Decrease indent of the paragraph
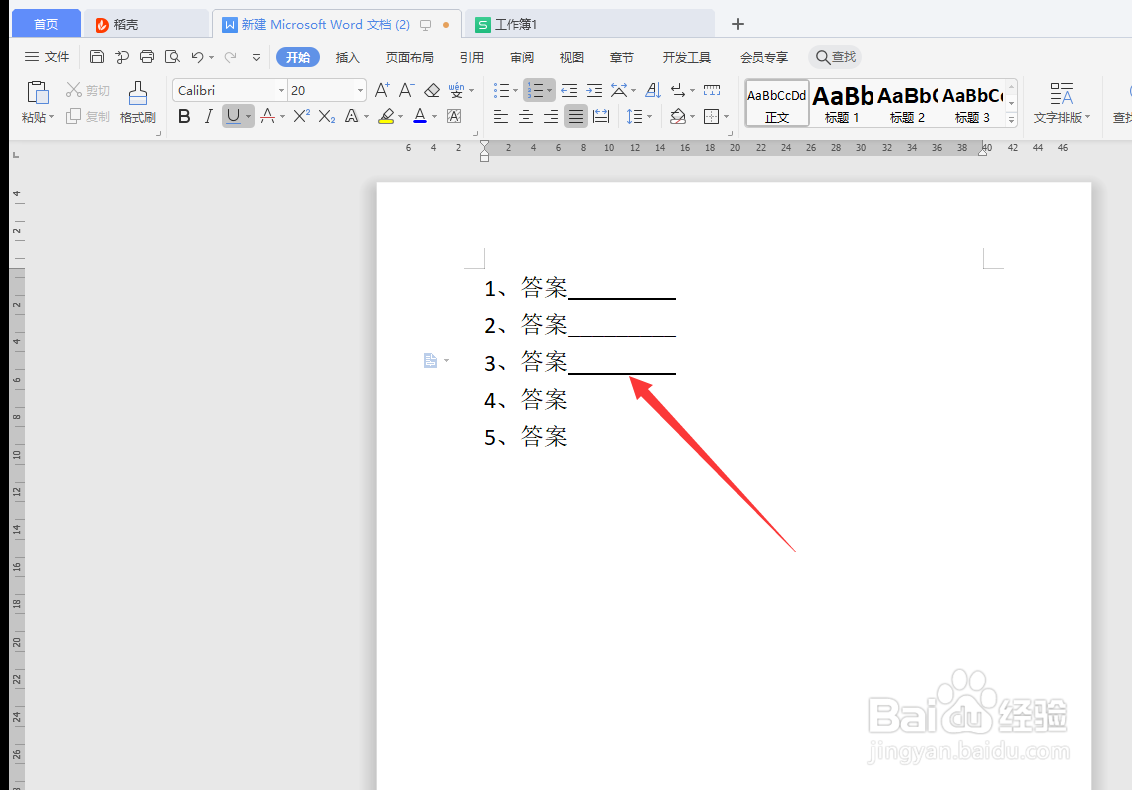This screenshot has width=1132, height=790. (569, 90)
